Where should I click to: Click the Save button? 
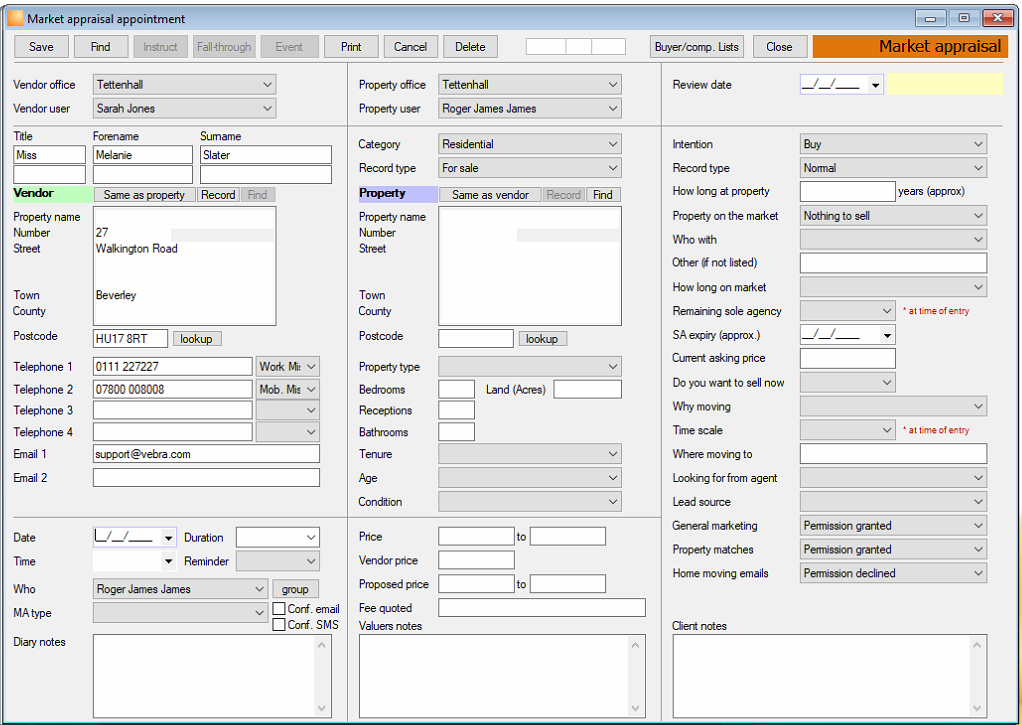tap(42, 47)
